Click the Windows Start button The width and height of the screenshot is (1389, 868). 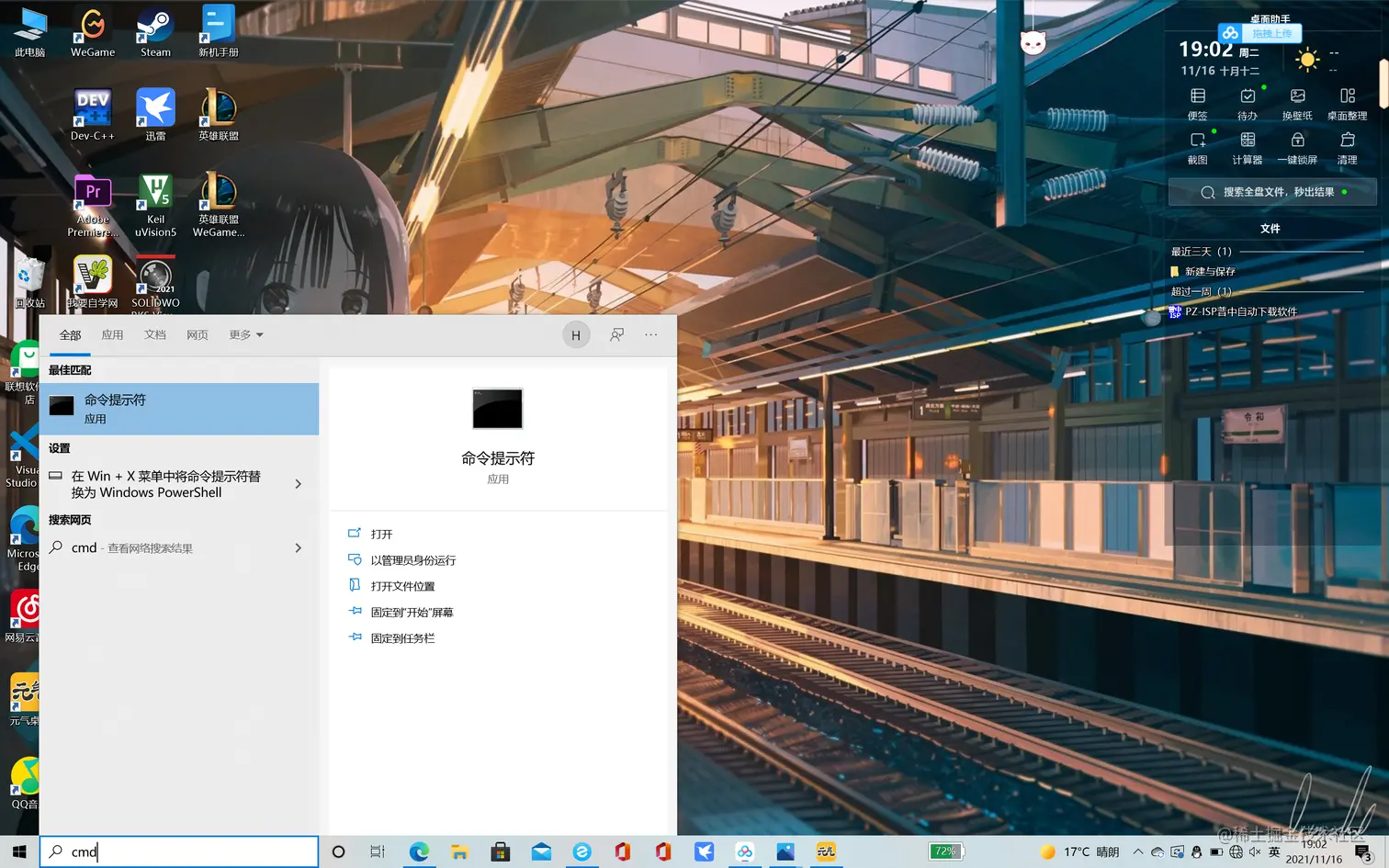19,851
